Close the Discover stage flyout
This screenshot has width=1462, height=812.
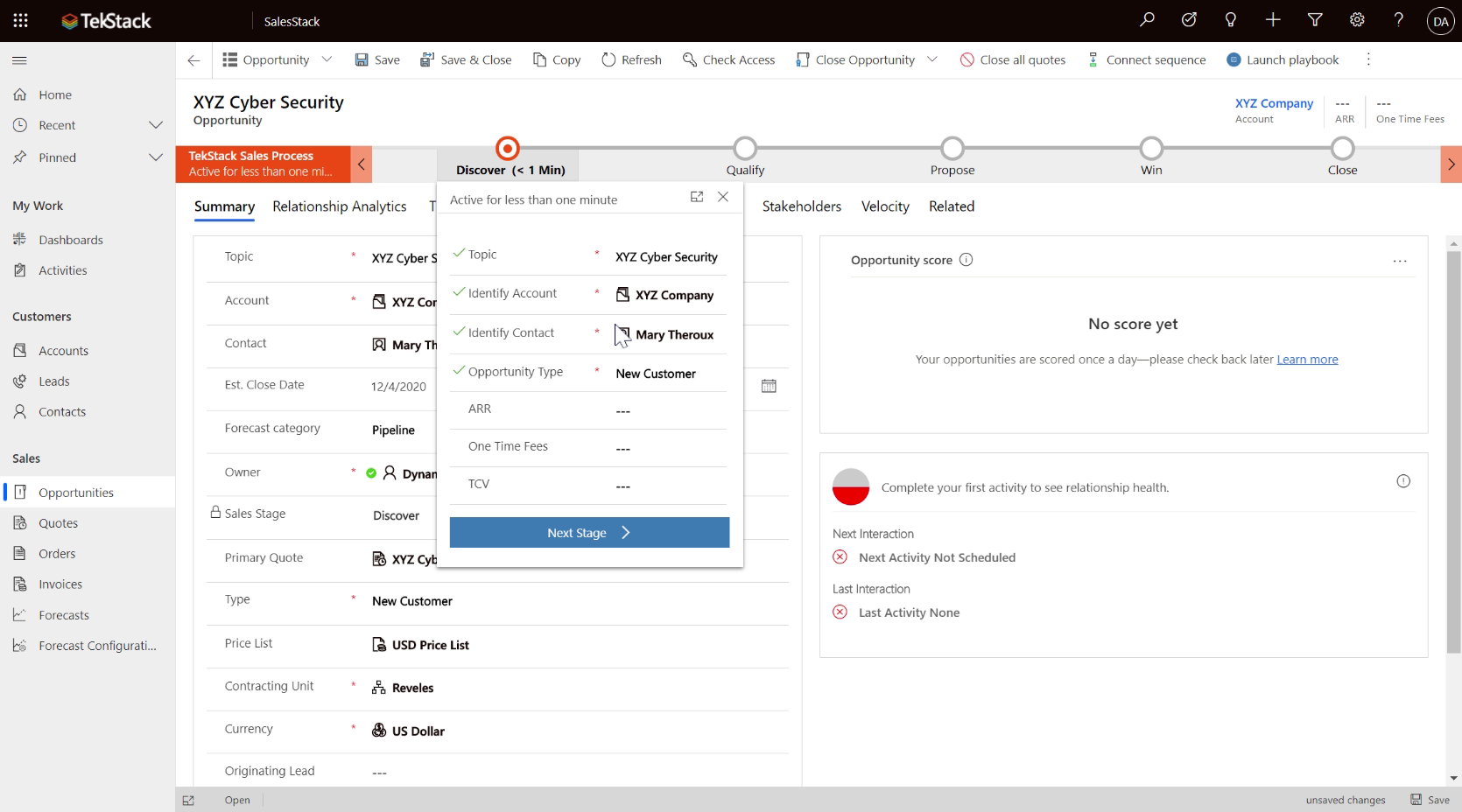pos(723,197)
